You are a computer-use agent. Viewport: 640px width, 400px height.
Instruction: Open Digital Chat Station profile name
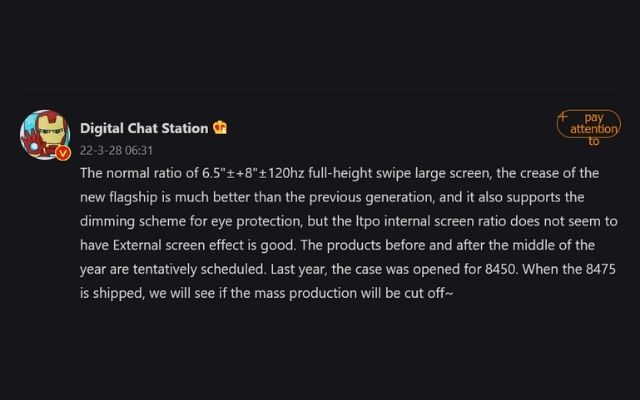pos(144,128)
